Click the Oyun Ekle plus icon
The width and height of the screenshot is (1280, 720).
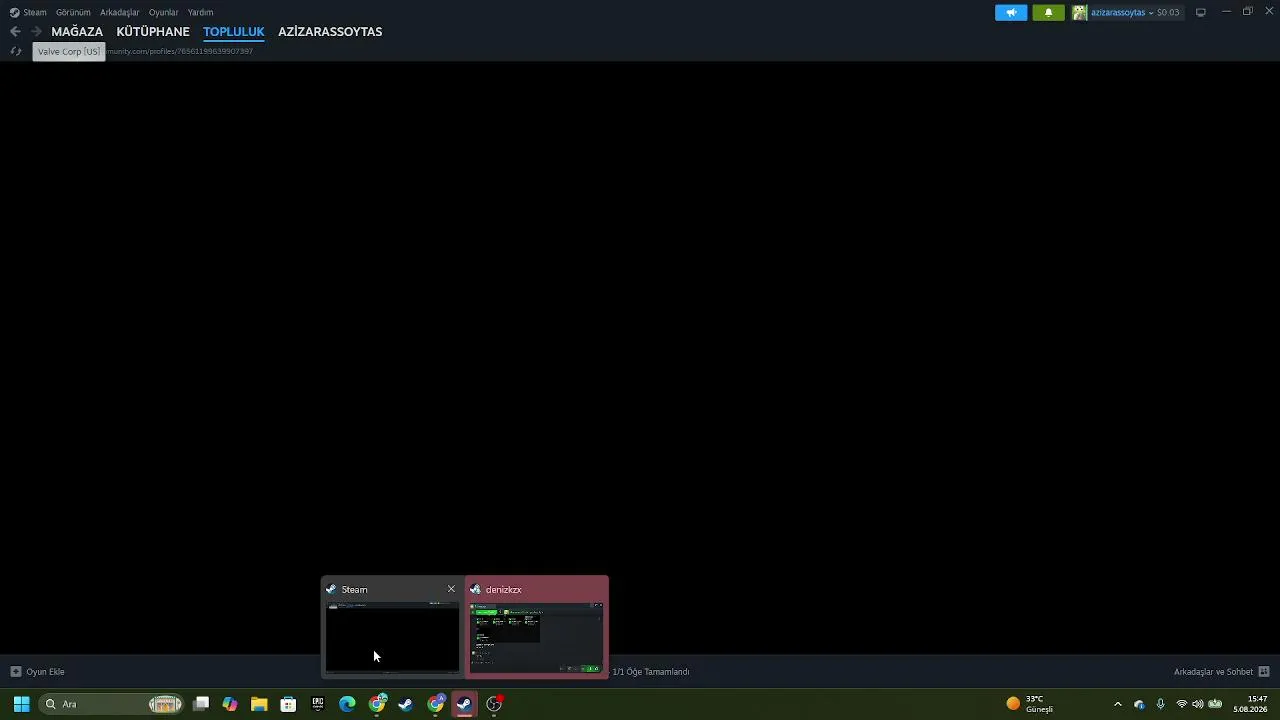coord(15,672)
